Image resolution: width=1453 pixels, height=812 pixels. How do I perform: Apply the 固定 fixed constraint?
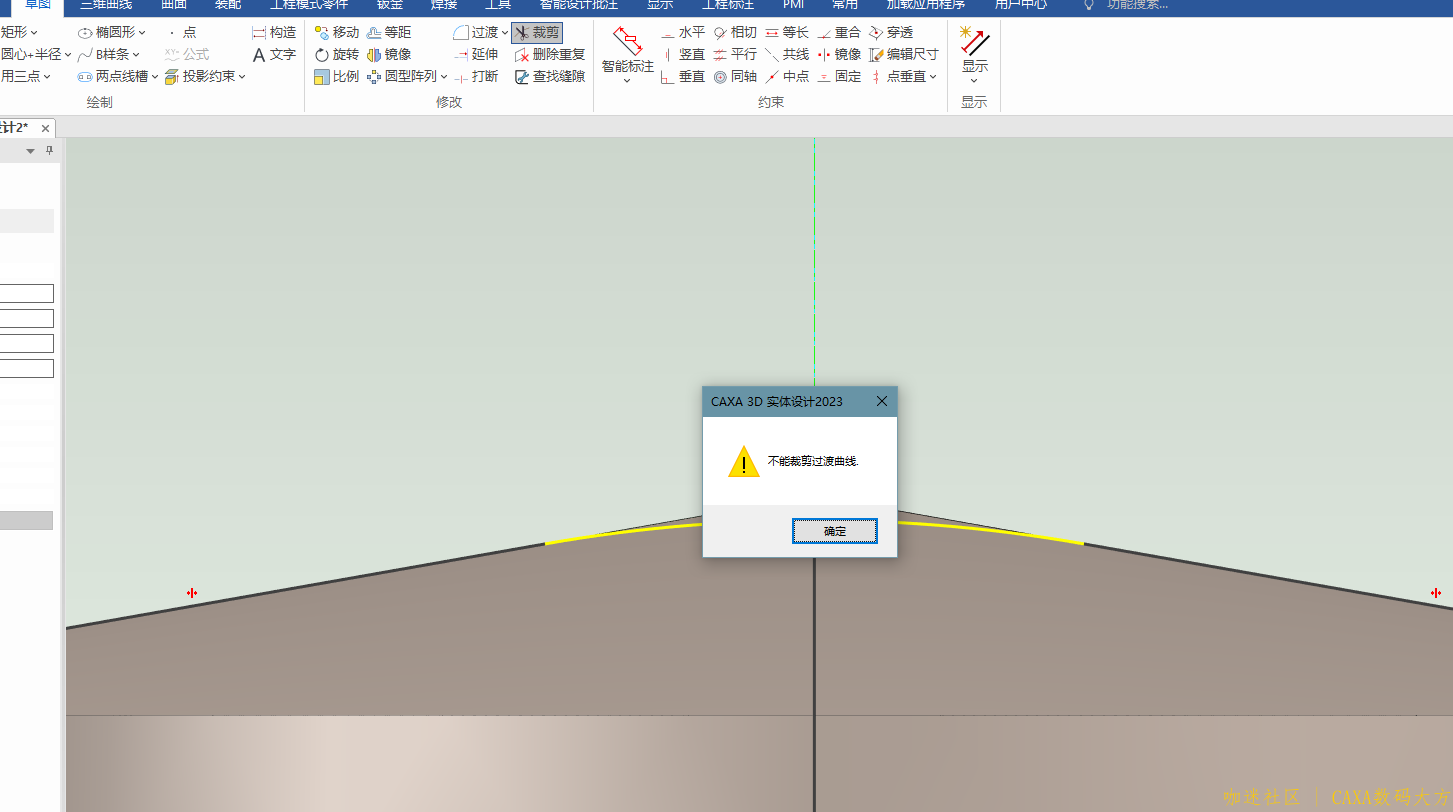pyautogui.click(x=839, y=77)
